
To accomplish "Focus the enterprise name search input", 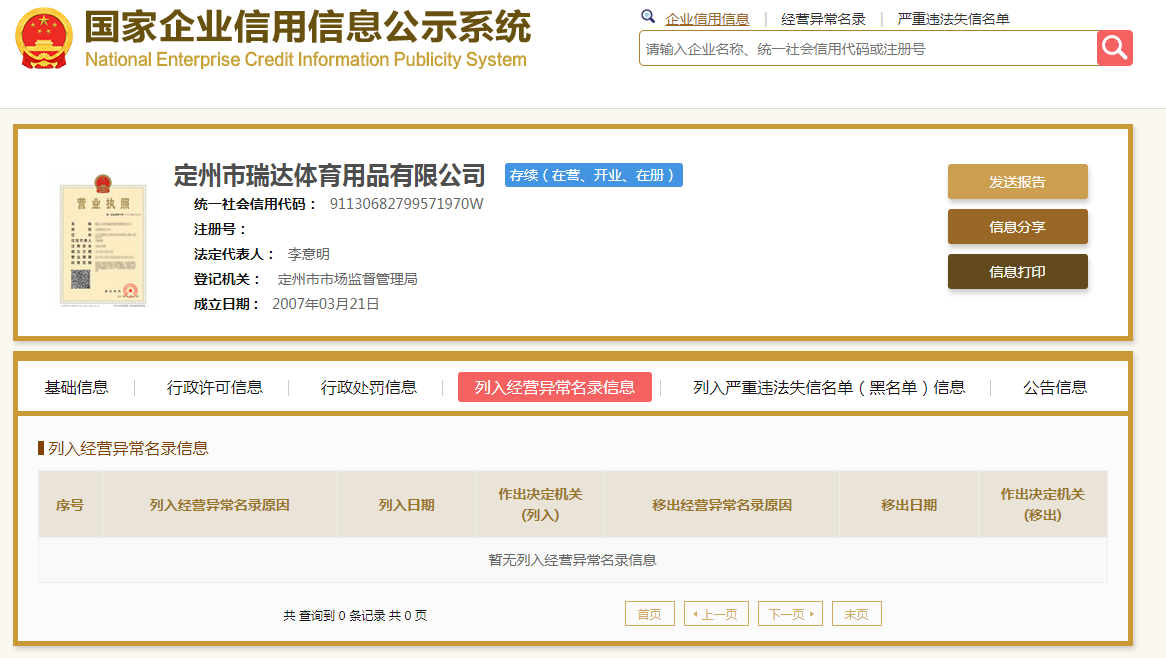I will pyautogui.click(x=868, y=48).
